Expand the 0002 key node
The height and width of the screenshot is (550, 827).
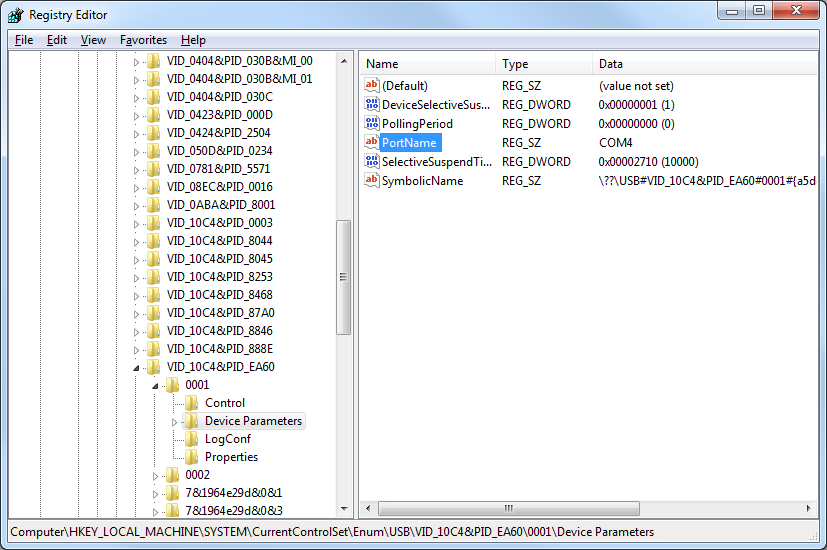pyautogui.click(x=156, y=475)
